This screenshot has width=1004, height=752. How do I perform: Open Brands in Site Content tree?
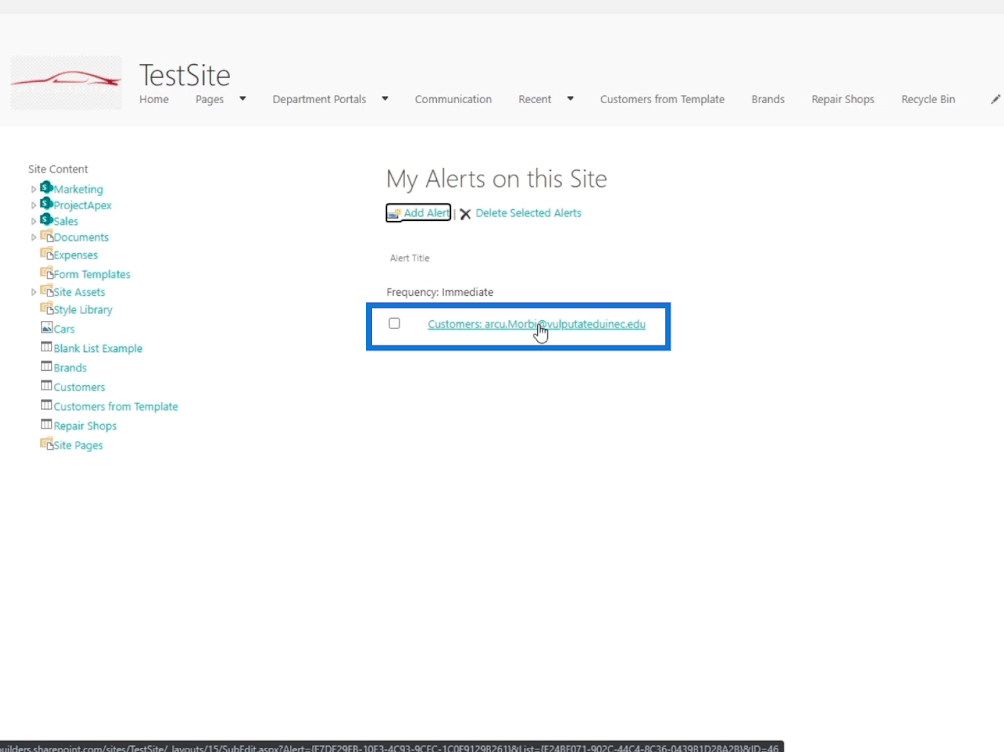click(70, 368)
